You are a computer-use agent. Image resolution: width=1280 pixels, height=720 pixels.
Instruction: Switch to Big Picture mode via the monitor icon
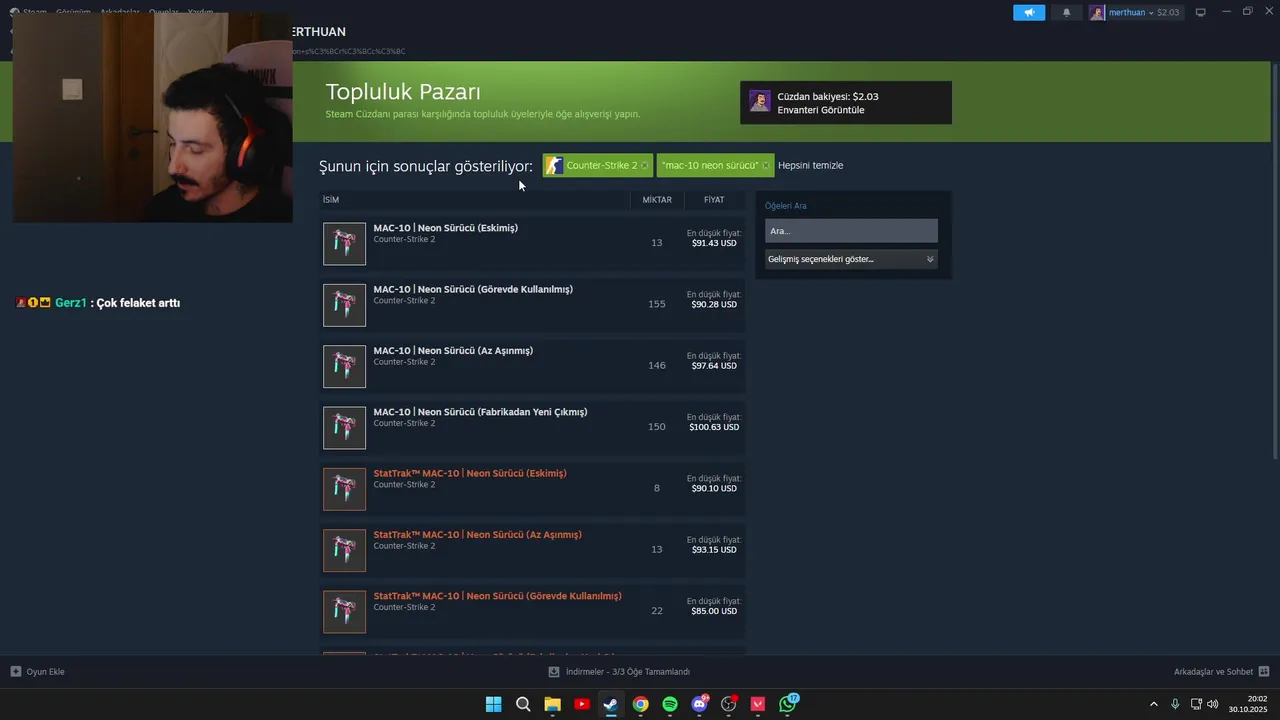(1201, 12)
